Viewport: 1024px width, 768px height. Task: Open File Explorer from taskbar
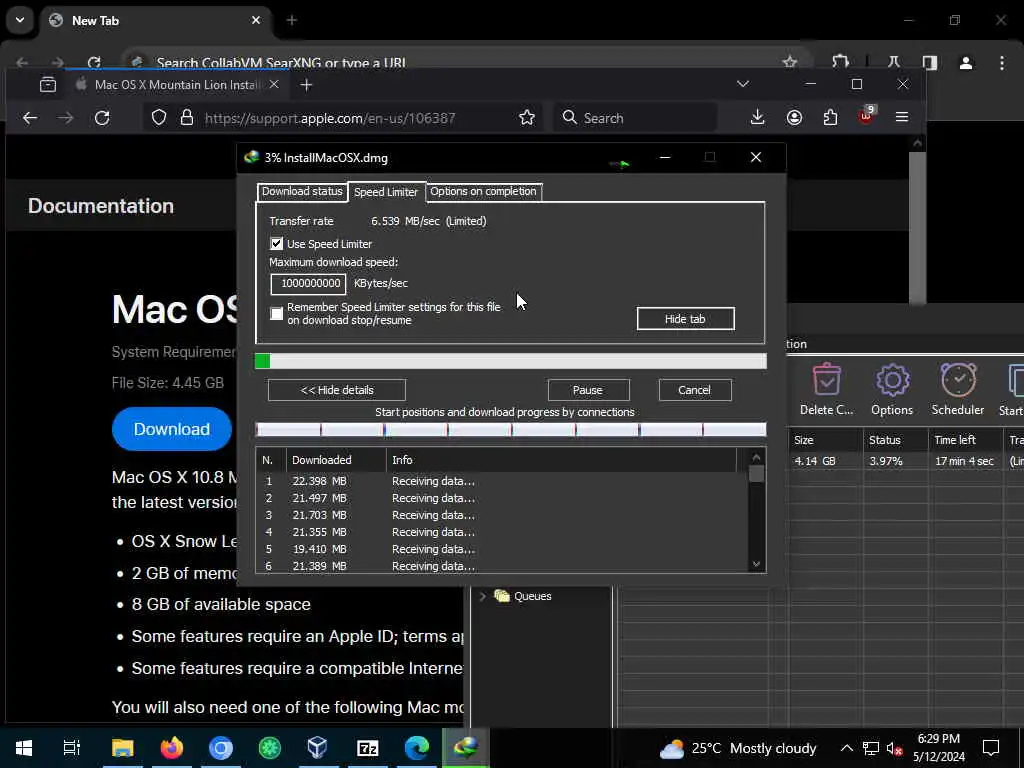click(x=123, y=748)
